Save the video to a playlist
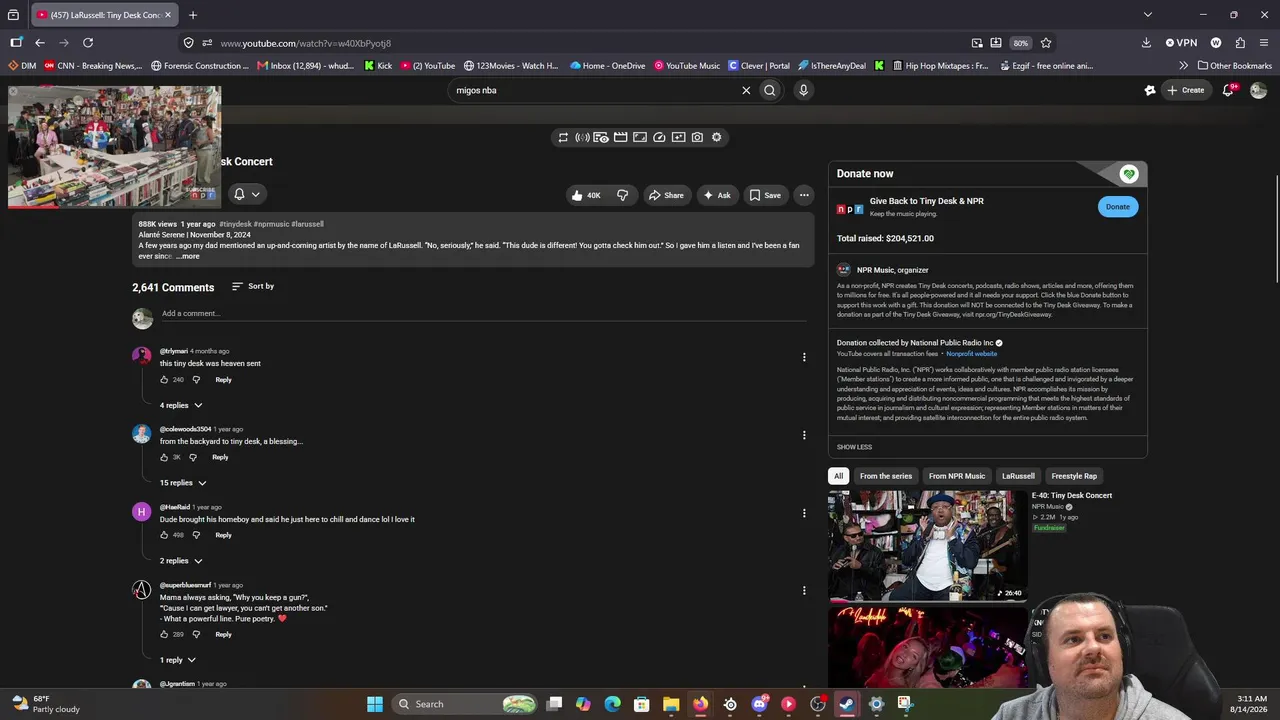This screenshot has height=720, width=1280. [x=765, y=195]
